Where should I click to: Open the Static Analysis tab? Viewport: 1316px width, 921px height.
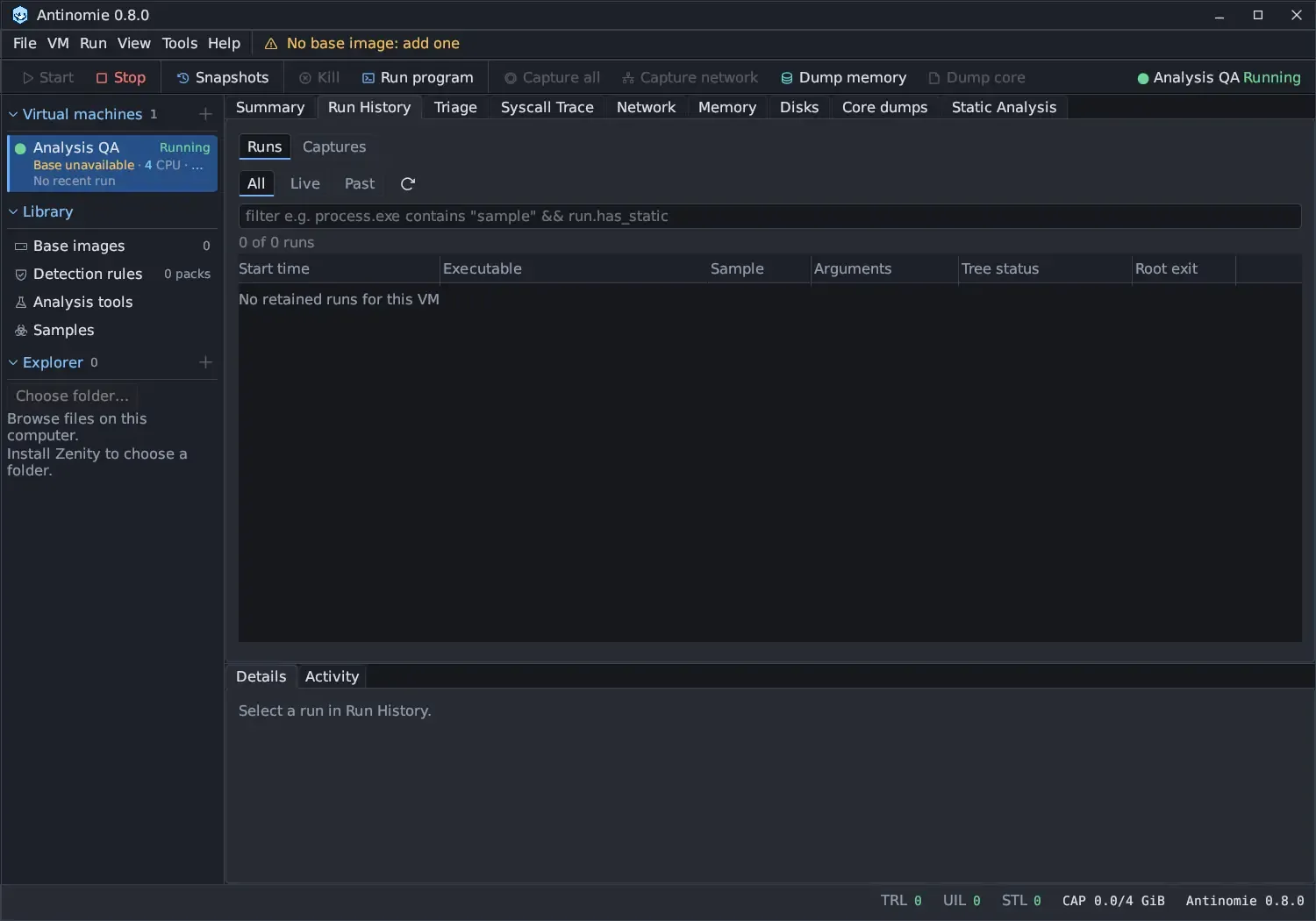[1004, 107]
